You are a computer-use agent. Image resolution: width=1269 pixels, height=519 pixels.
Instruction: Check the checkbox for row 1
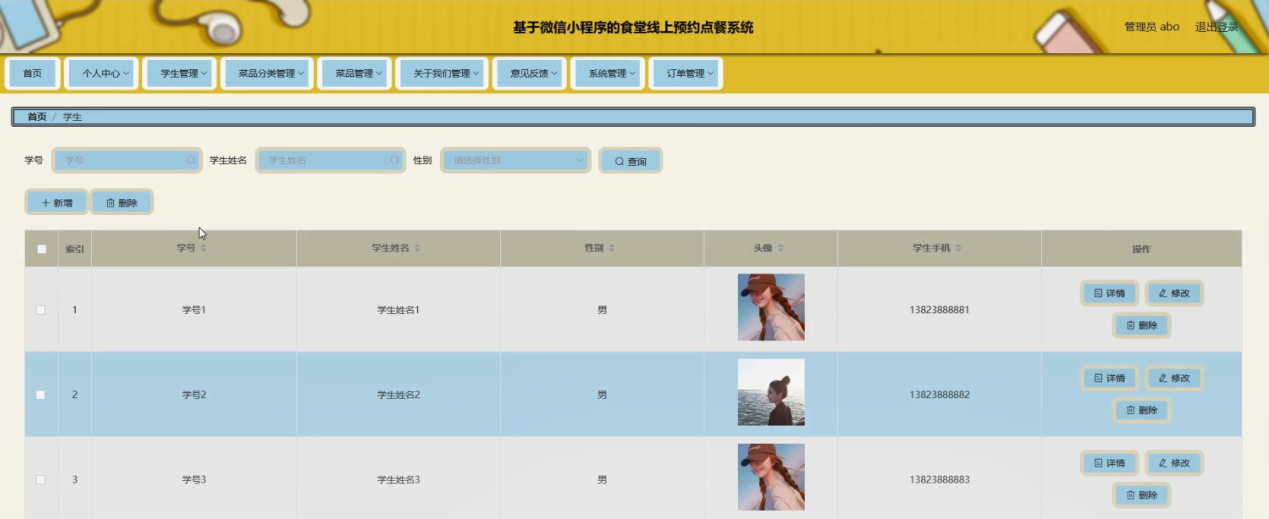click(x=41, y=310)
